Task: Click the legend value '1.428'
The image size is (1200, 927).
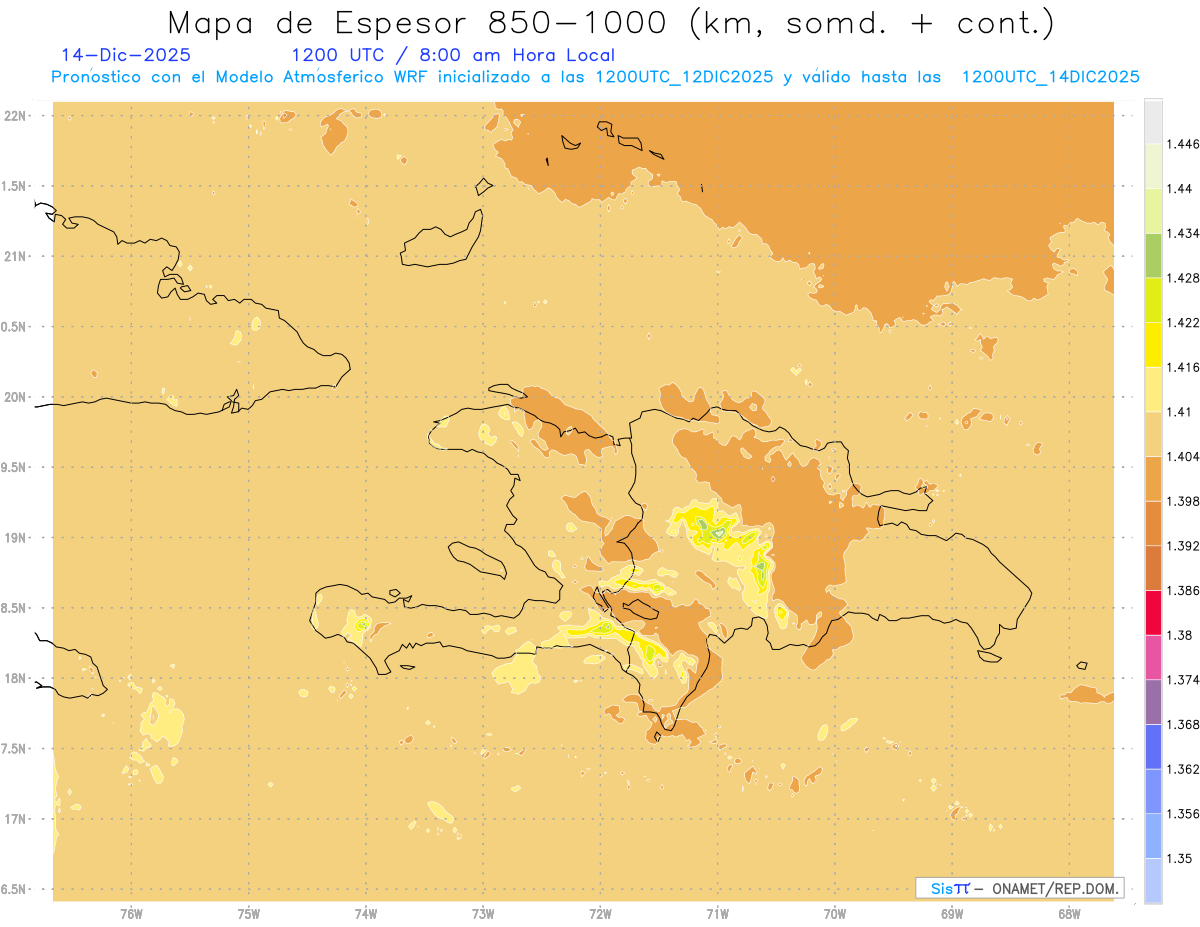Action: 1181,278
